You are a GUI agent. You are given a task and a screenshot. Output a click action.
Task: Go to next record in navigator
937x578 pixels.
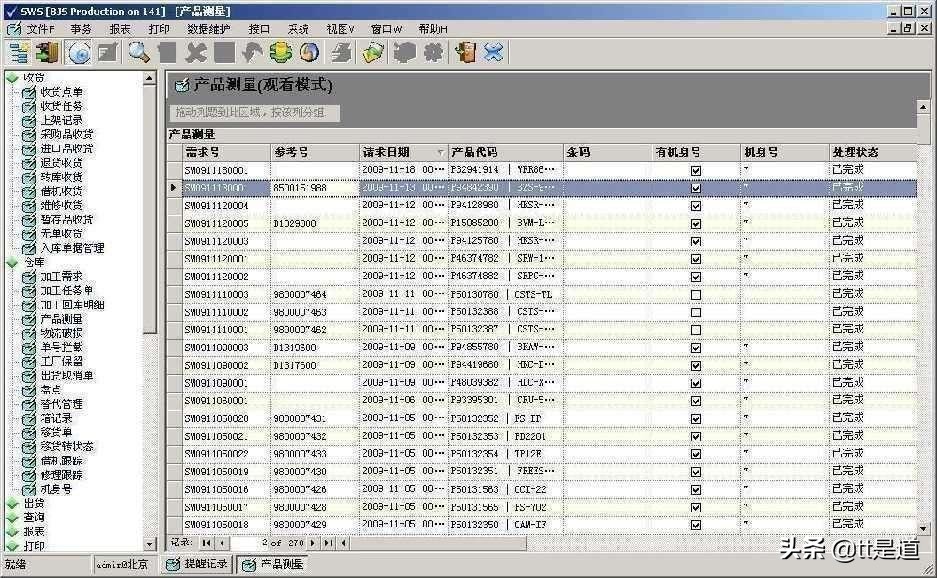[313, 543]
